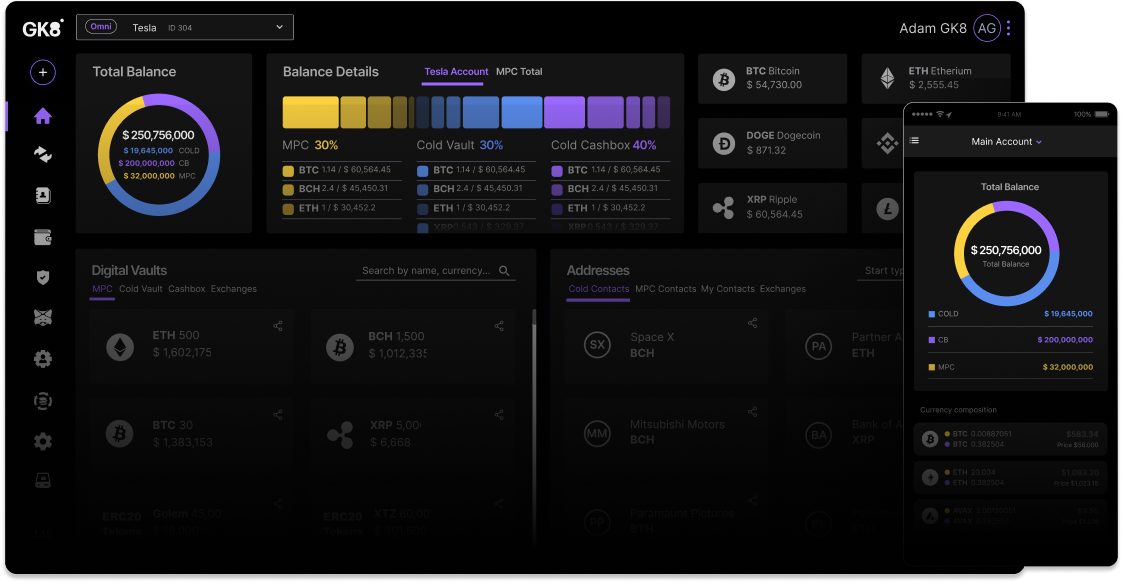Screen dimensions: 1122x583
Task: Open the XRP Ripple price card
Action: click(772, 207)
